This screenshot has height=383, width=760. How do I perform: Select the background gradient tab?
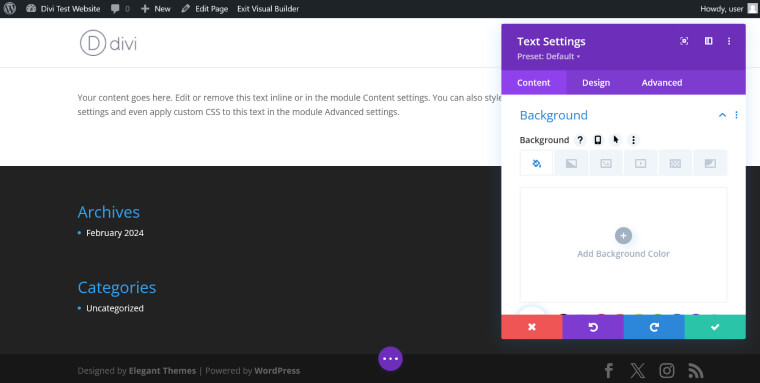[571, 163]
